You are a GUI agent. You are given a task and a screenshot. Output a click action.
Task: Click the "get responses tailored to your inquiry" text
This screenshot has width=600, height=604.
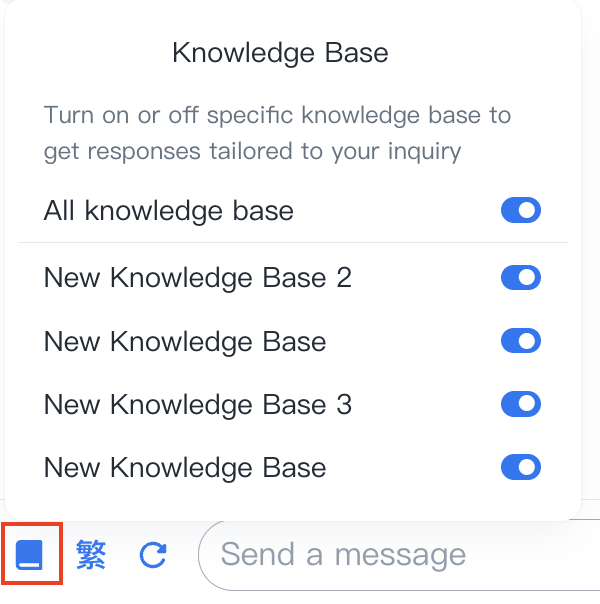click(x=252, y=152)
